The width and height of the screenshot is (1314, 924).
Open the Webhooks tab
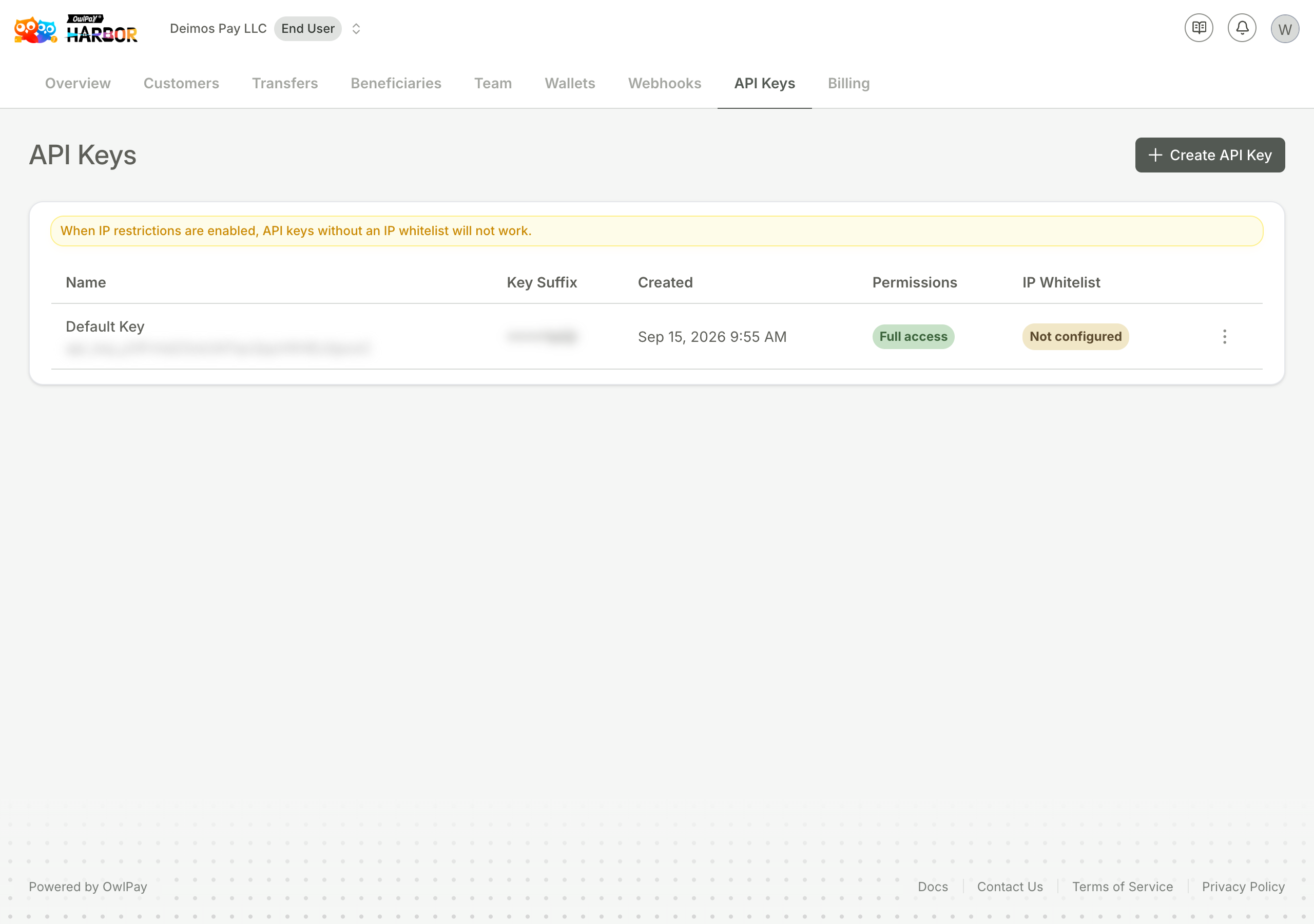(664, 84)
